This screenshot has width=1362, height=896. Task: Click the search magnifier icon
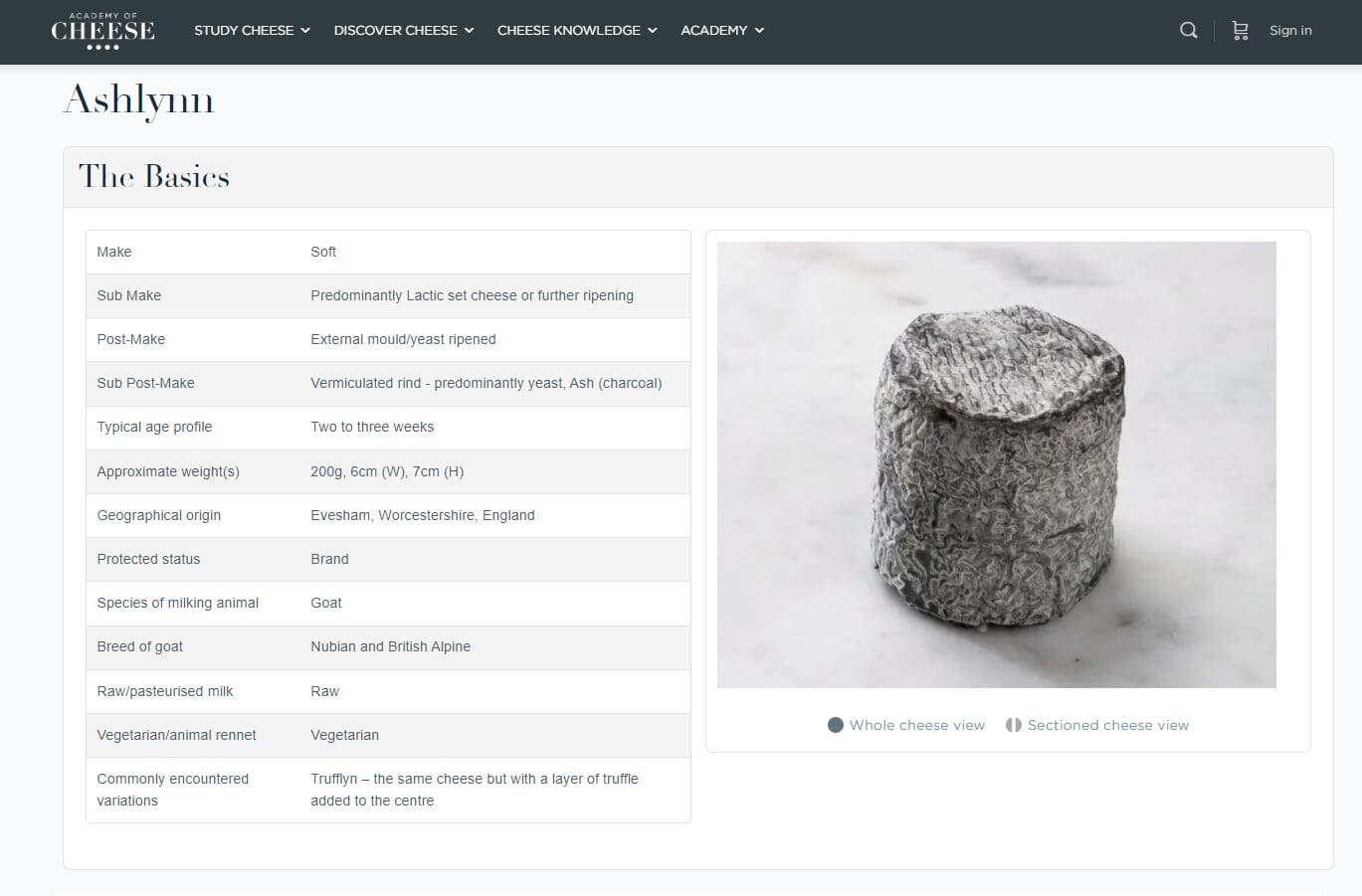(1188, 30)
